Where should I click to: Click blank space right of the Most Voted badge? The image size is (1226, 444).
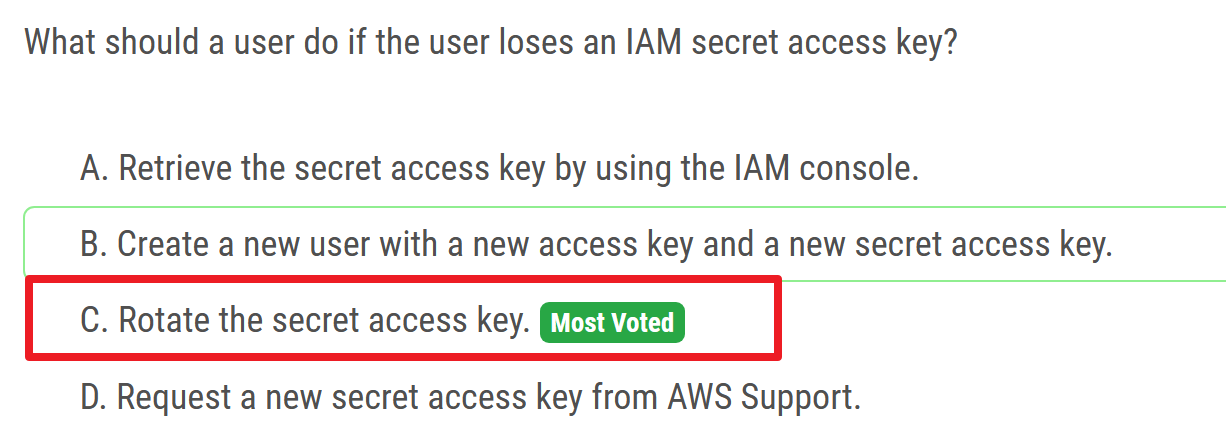pyautogui.click(x=730, y=323)
